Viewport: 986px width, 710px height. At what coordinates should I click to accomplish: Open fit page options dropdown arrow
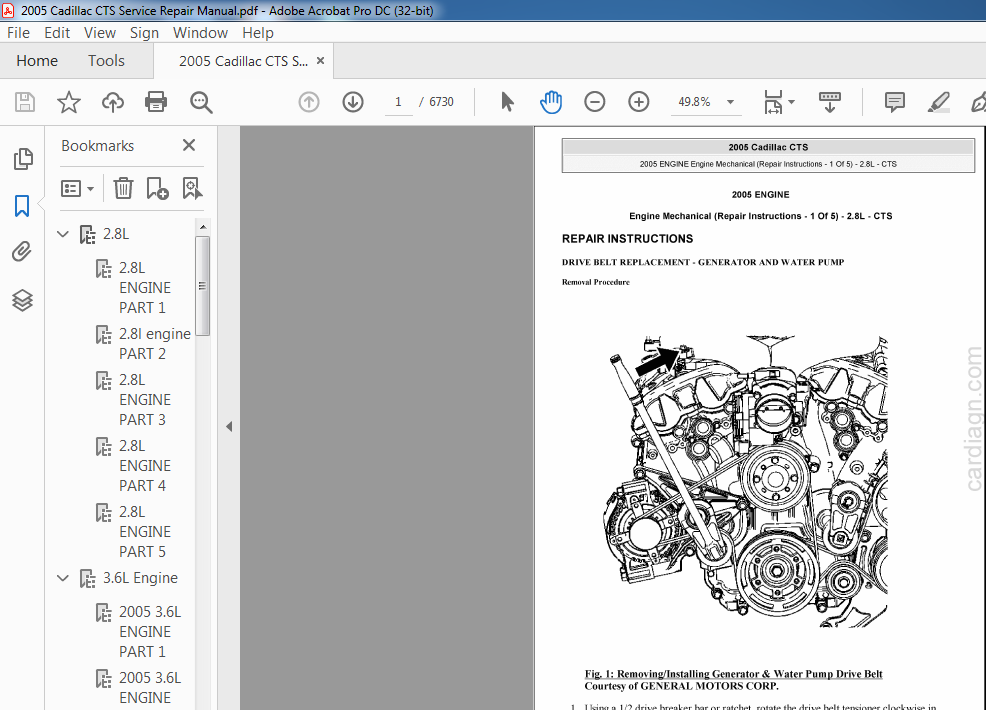pyautogui.click(x=792, y=102)
